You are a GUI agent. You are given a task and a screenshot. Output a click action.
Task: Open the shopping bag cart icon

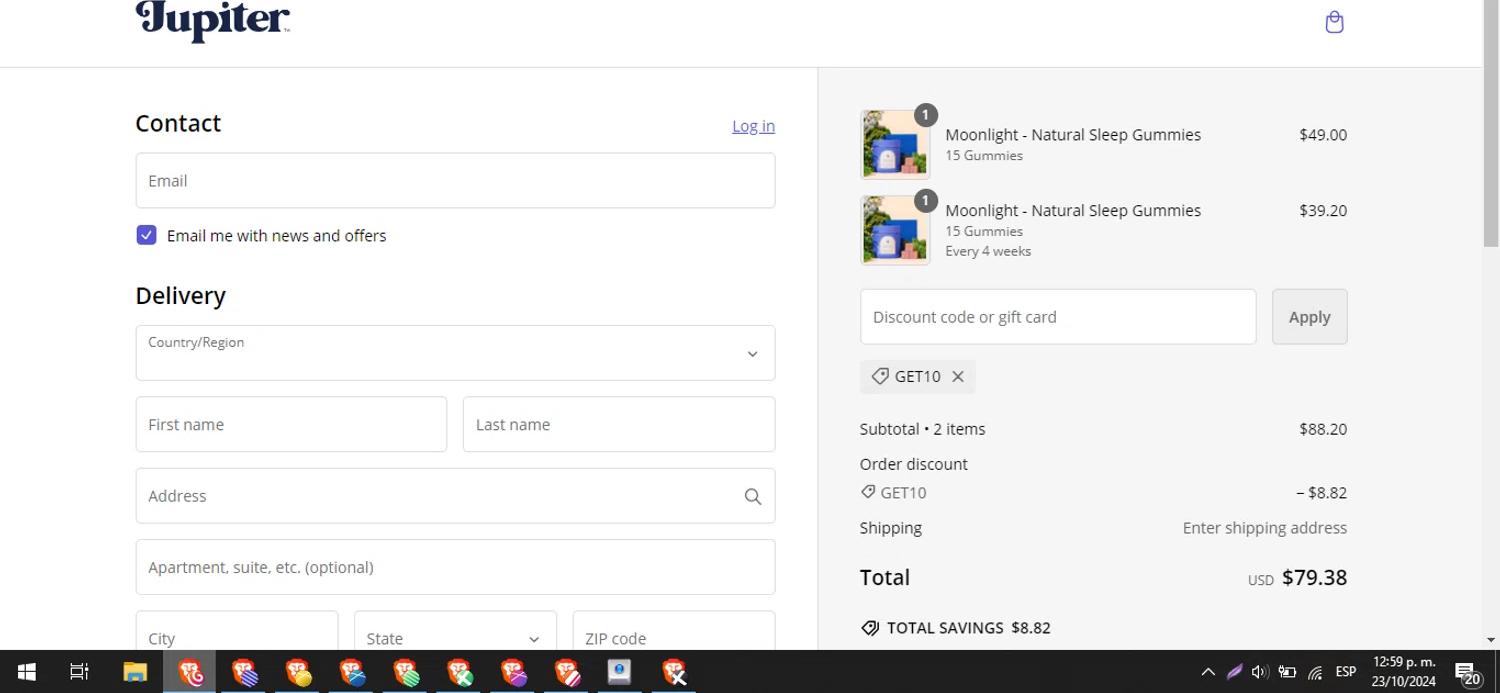pos(1334,22)
